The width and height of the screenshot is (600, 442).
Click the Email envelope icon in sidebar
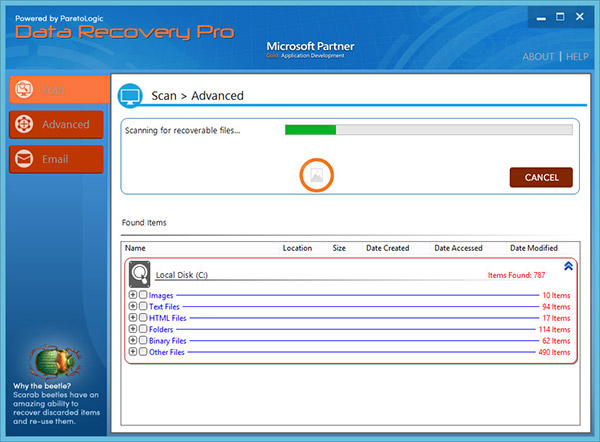pos(24,159)
